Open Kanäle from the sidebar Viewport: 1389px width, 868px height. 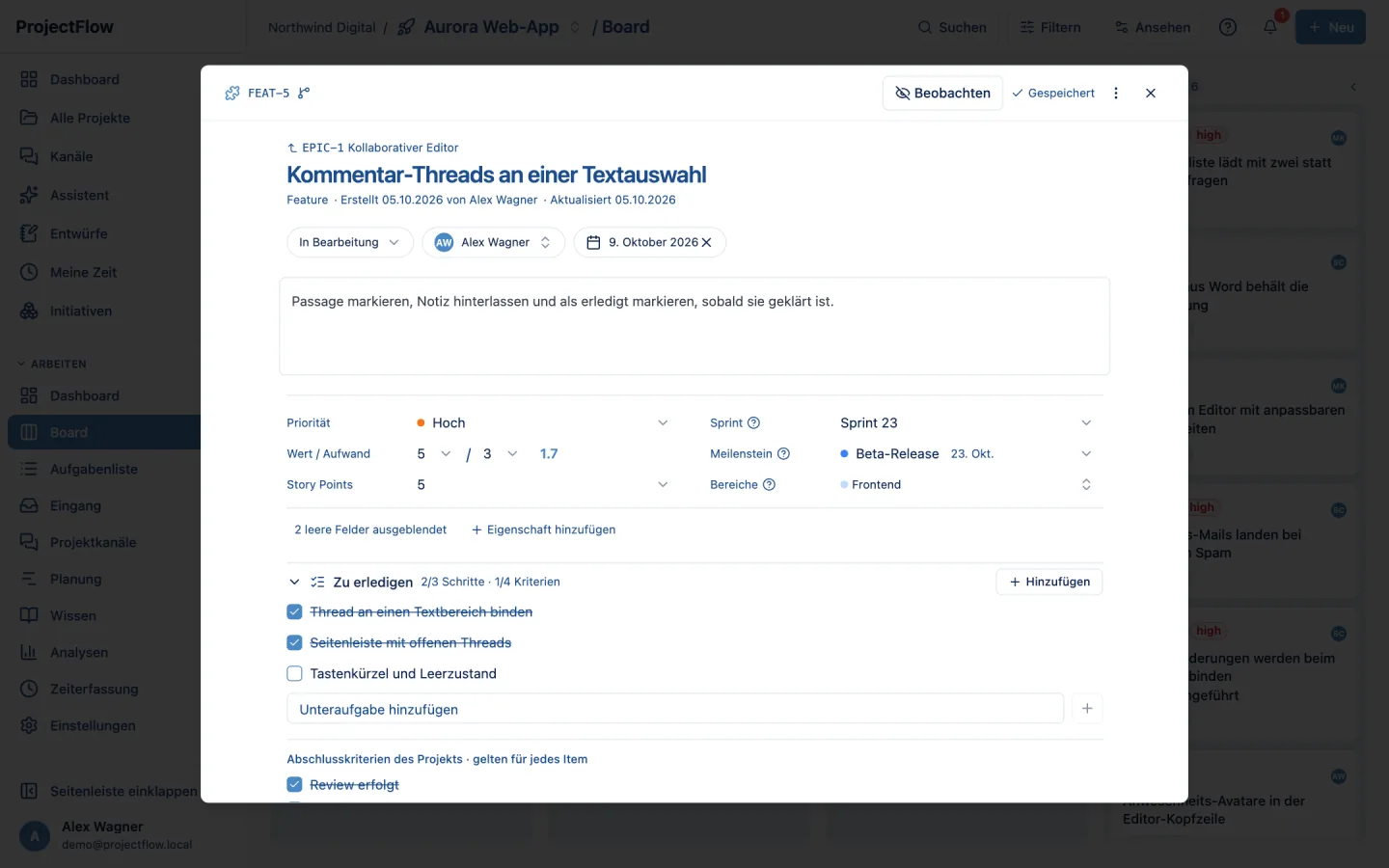pos(71,156)
